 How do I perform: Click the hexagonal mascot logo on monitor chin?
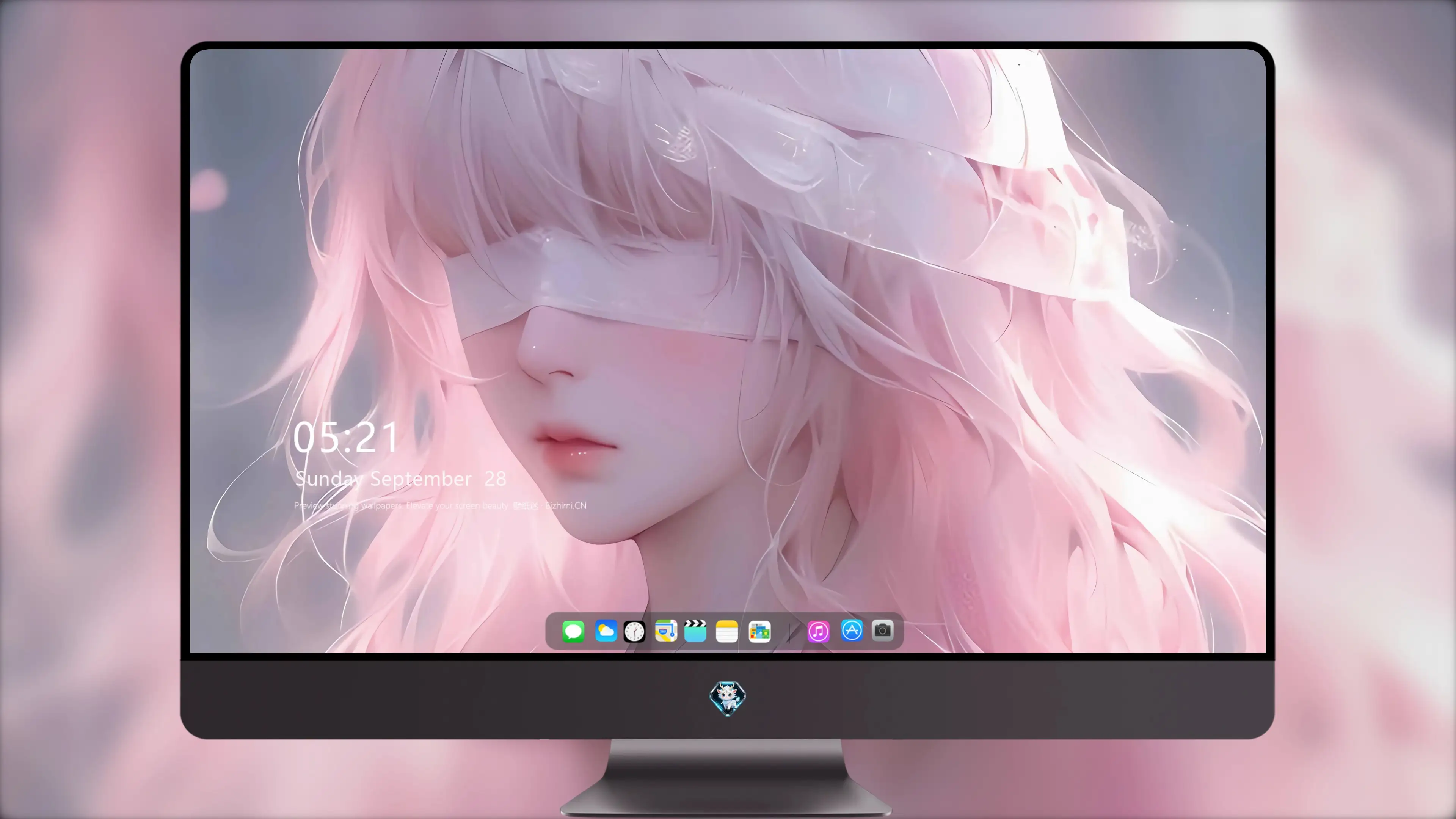coord(728,698)
